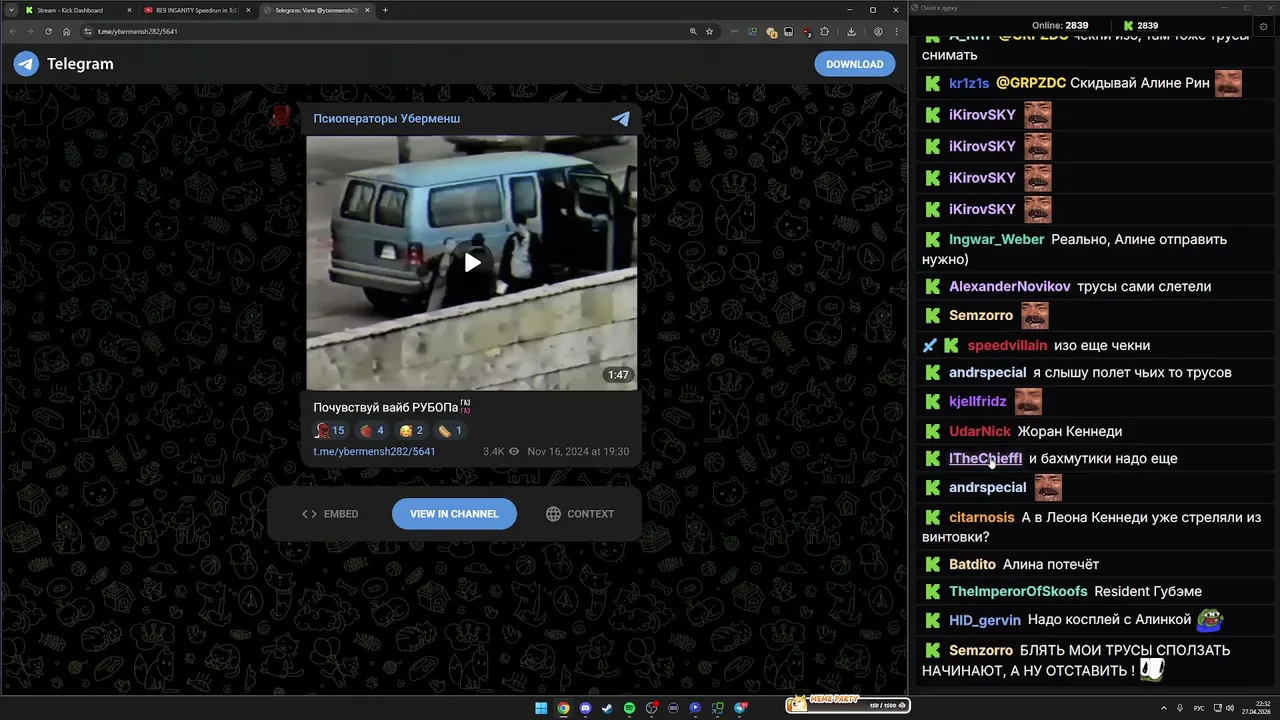The width and height of the screenshot is (1280, 720).
Task: Click the EMBED button
Action: pyautogui.click(x=330, y=514)
